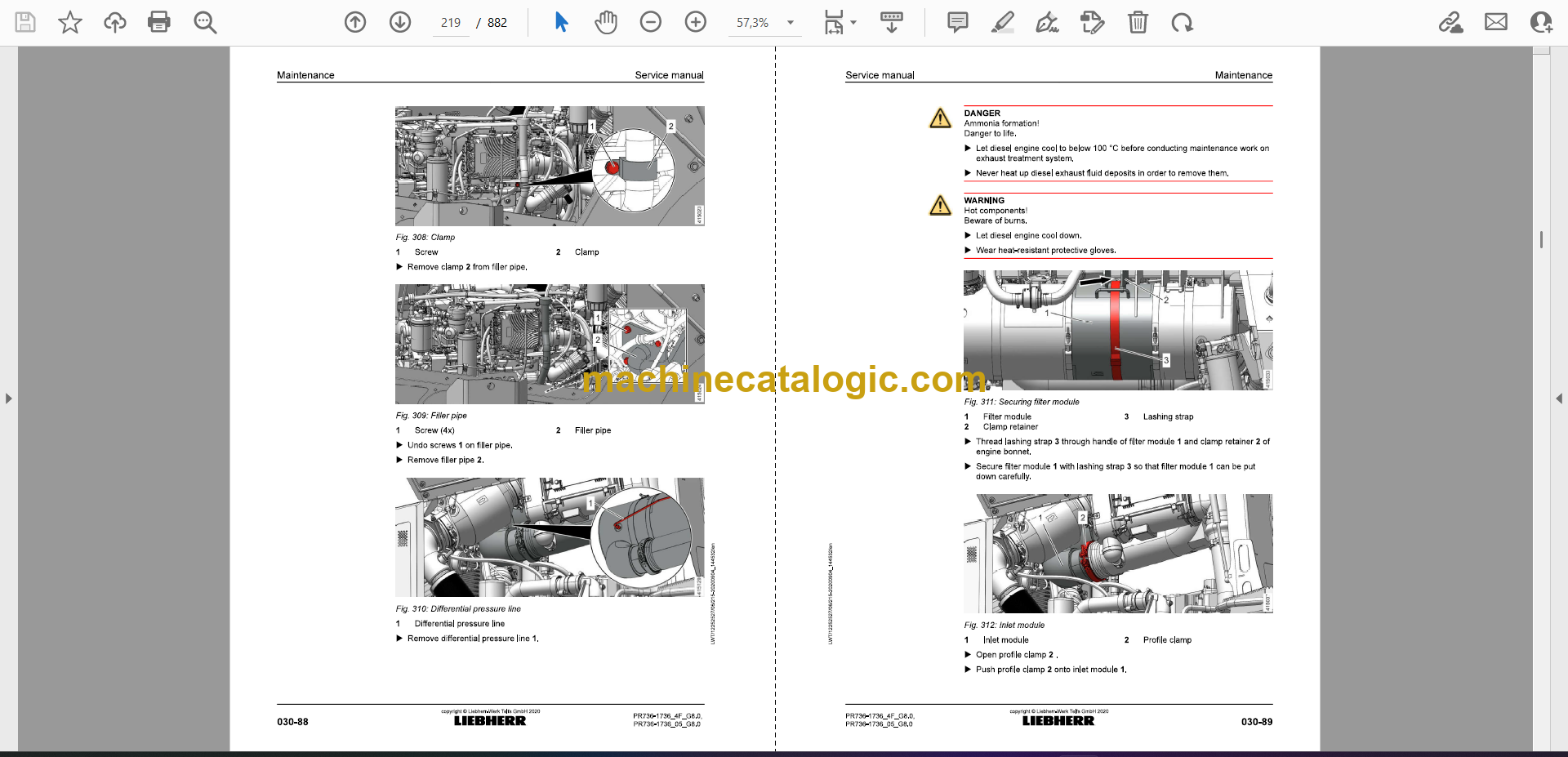Print the document
1568x757 pixels.
click(x=159, y=22)
